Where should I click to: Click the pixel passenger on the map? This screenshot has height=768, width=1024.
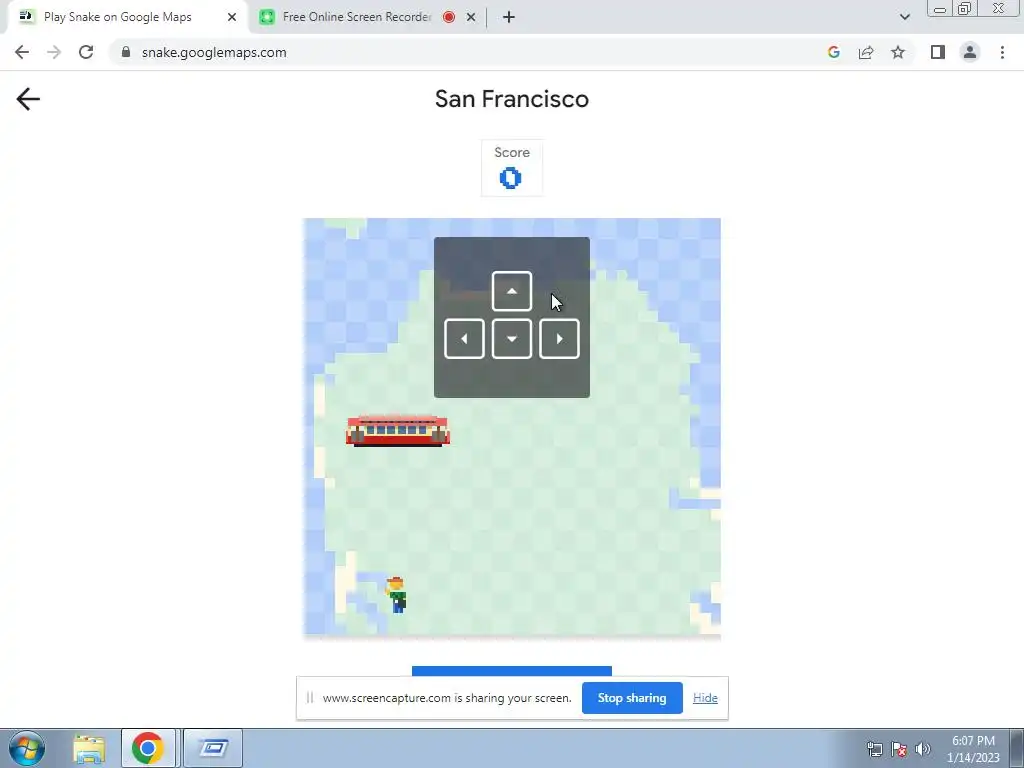click(x=396, y=595)
